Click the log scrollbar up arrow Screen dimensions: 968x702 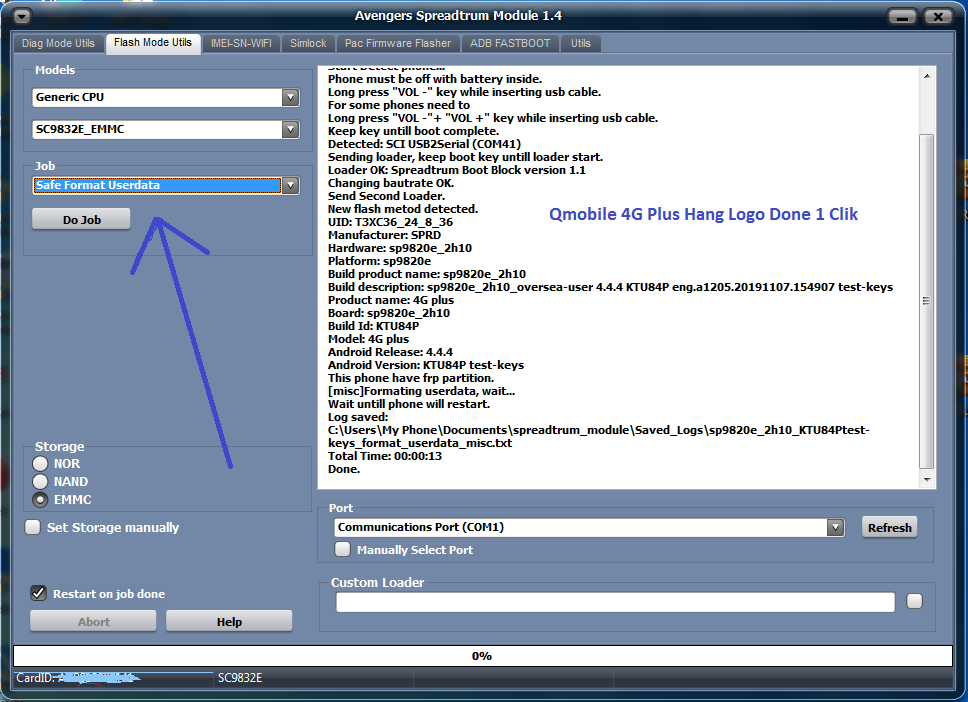point(927,76)
